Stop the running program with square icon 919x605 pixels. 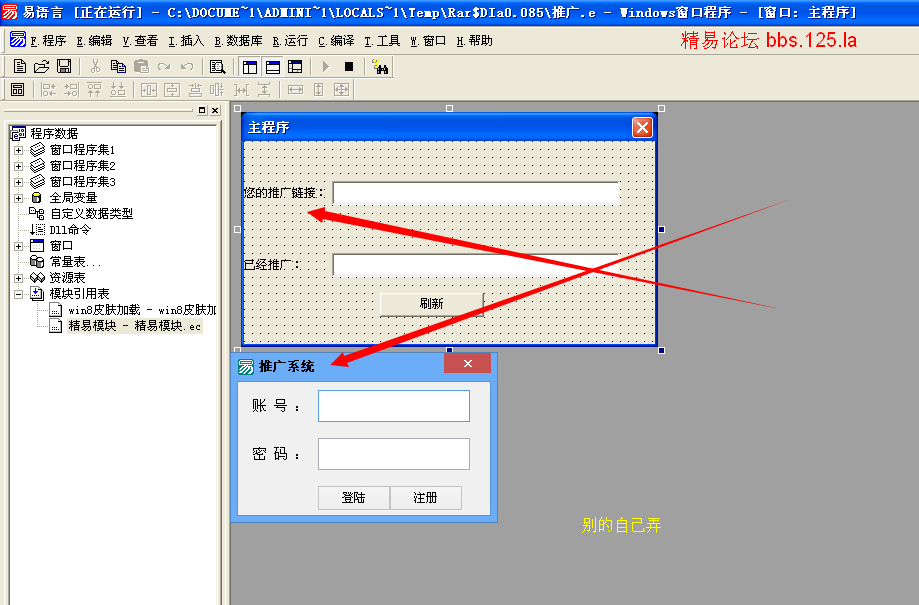pos(349,67)
